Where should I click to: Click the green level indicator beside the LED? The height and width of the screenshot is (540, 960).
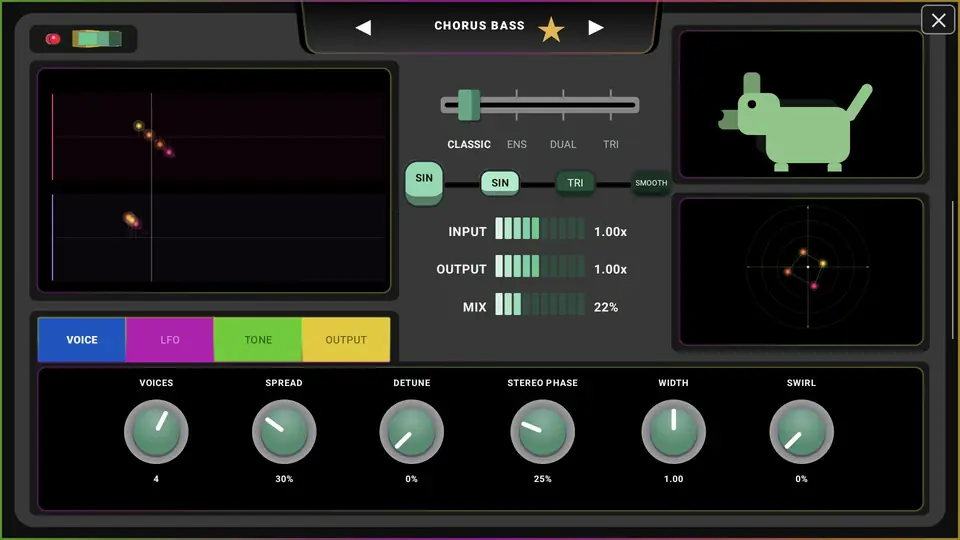click(x=97, y=39)
